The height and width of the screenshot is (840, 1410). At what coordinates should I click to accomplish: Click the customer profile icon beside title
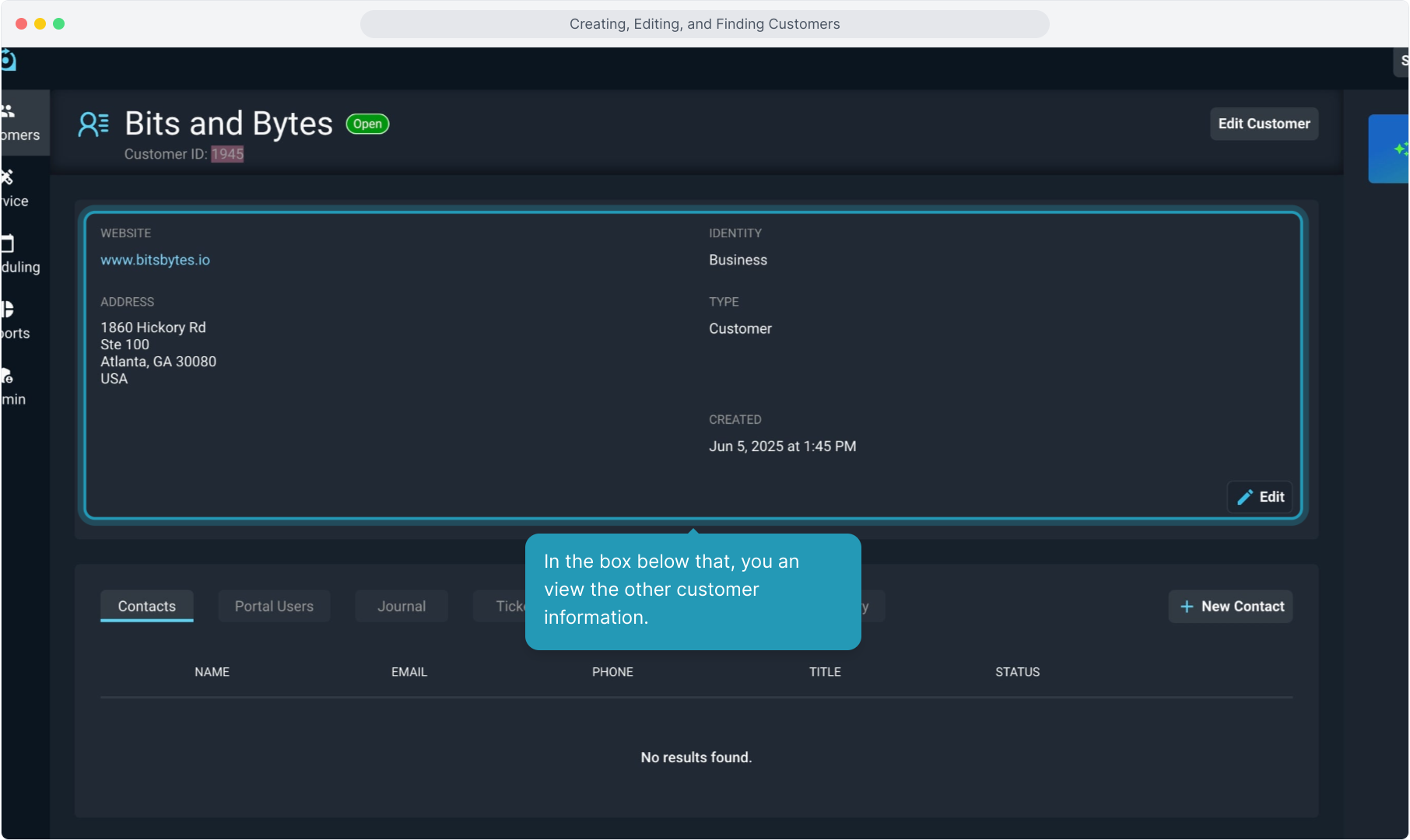93,124
